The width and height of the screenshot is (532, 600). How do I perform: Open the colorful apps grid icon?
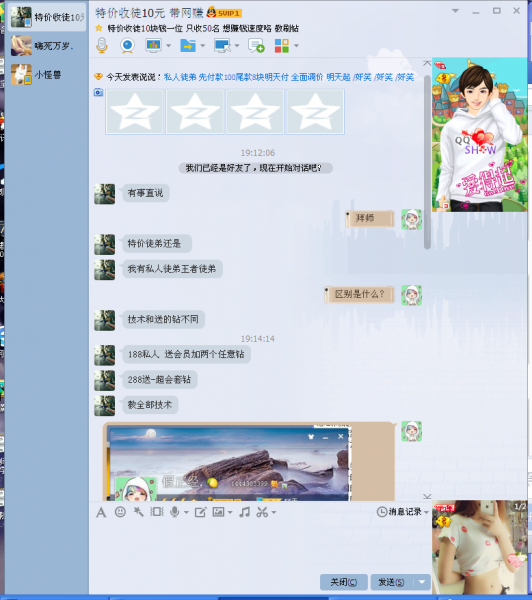(282, 46)
